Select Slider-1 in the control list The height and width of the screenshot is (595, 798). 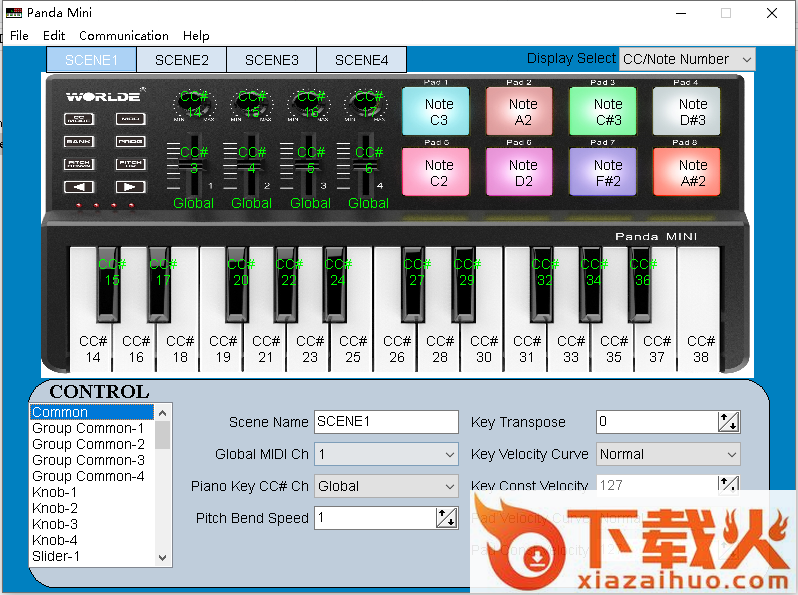click(92, 556)
